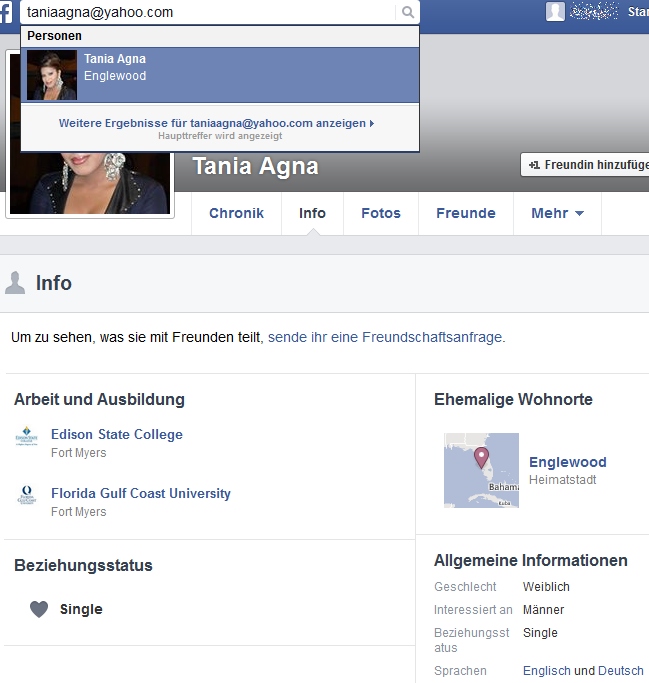Open the Chronik tab
The image size is (649, 683).
tap(237, 213)
